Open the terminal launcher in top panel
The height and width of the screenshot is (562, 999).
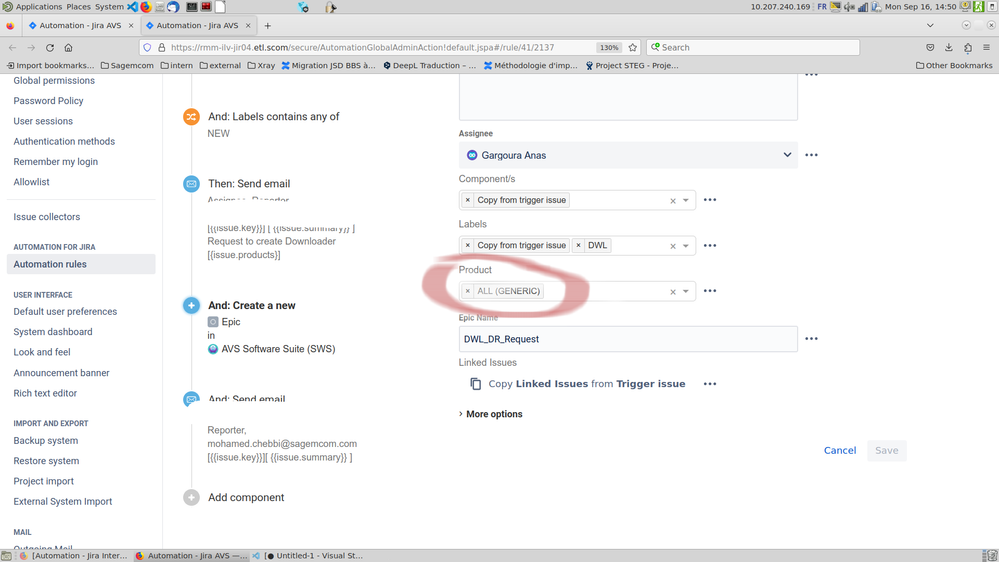click(x=192, y=7)
